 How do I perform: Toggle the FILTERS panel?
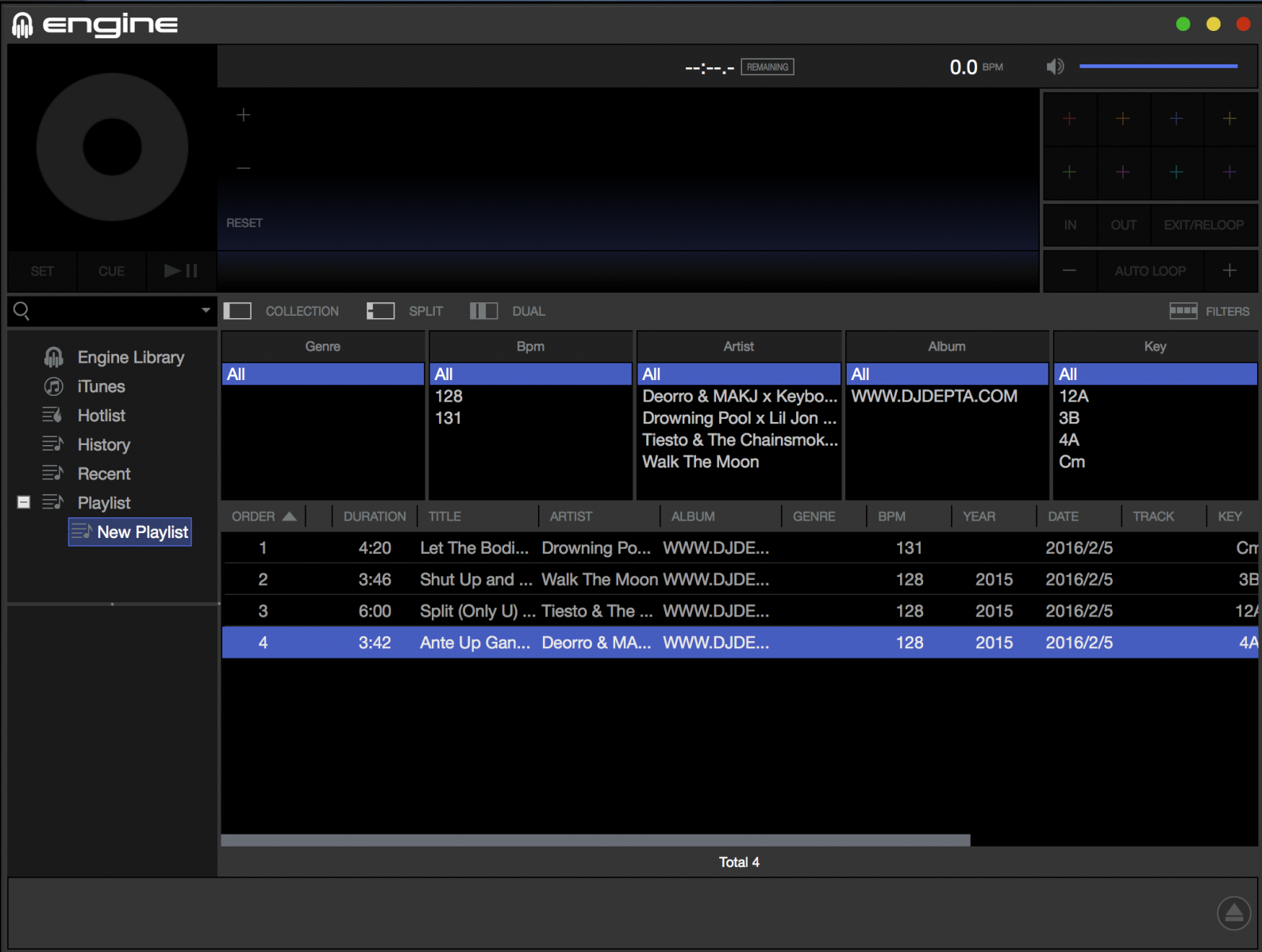[1210, 311]
